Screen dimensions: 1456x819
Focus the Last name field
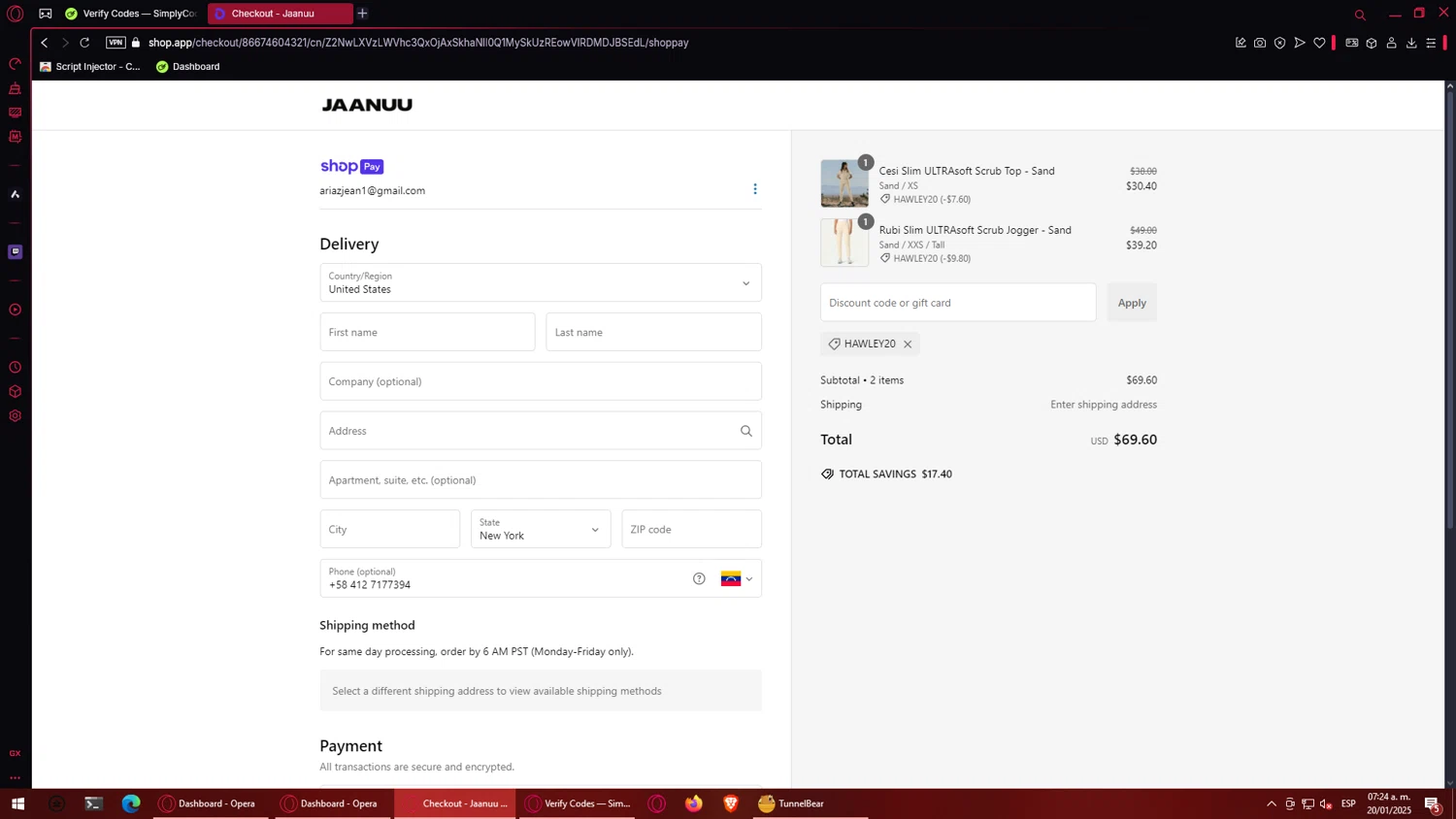pos(653,332)
